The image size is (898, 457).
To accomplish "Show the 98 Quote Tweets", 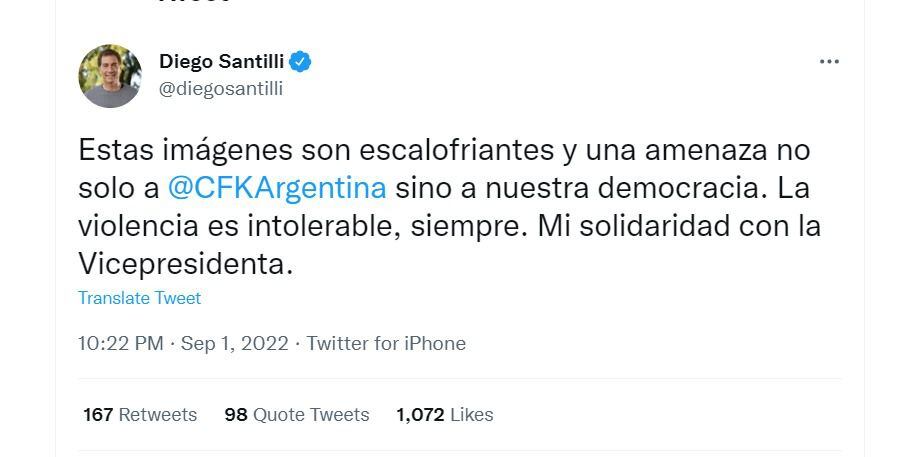I will pyautogui.click(x=297, y=414).
